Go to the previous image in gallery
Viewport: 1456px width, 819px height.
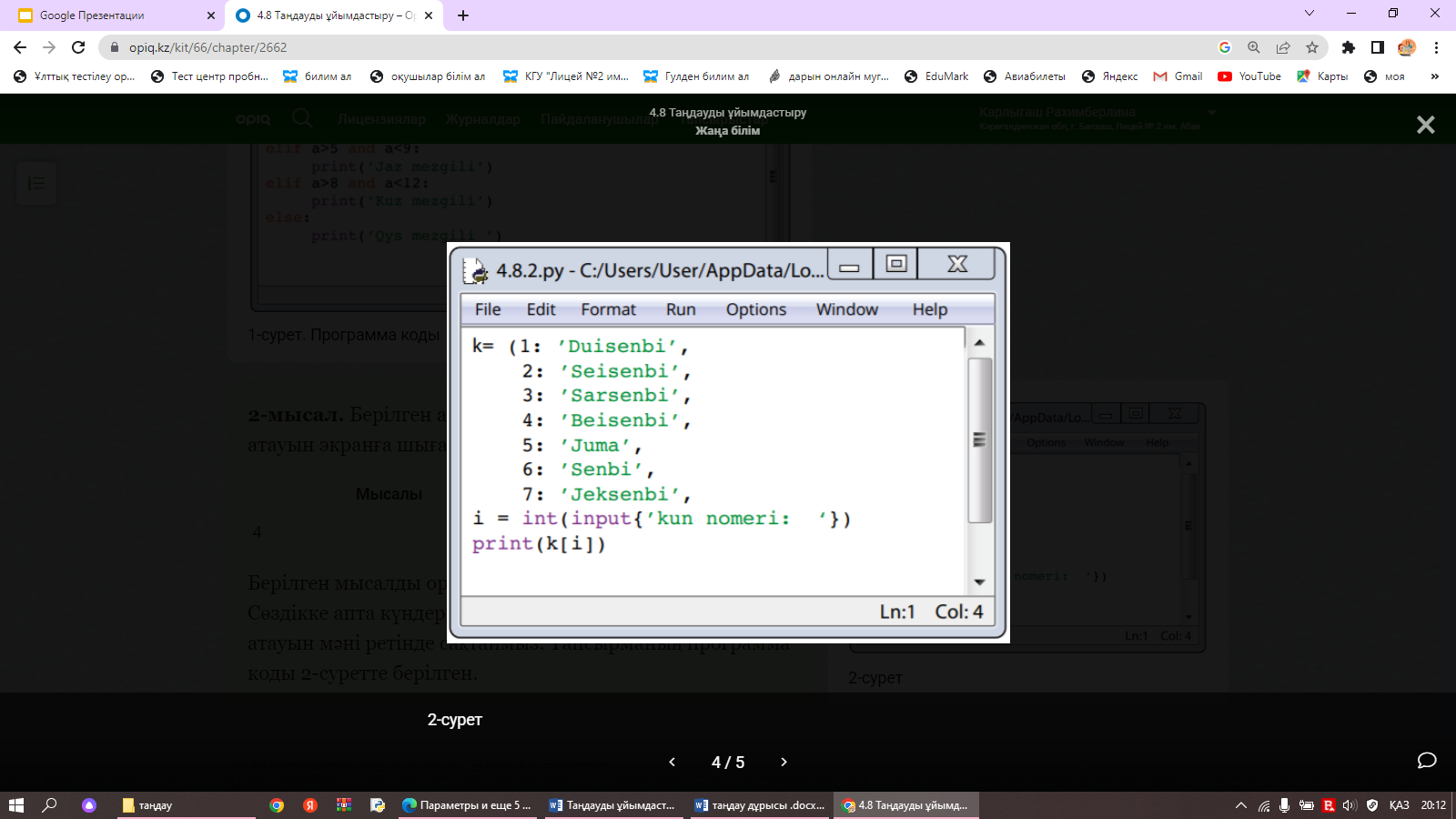(x=672, y=762)
